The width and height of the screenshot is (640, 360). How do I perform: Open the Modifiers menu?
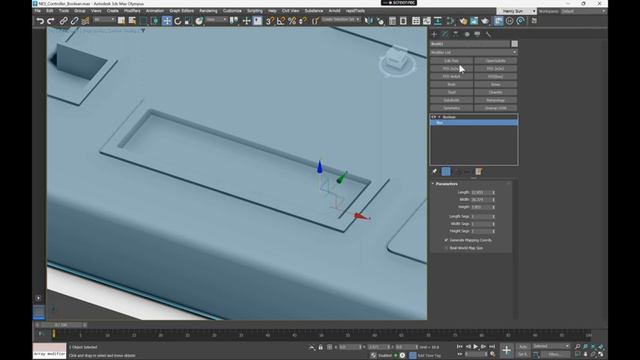pos(132,11)
